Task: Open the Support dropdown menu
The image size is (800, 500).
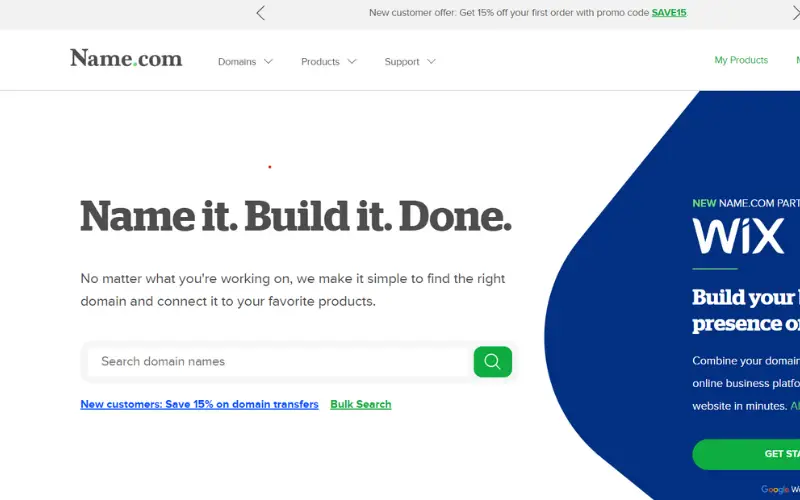Action: 410,62
